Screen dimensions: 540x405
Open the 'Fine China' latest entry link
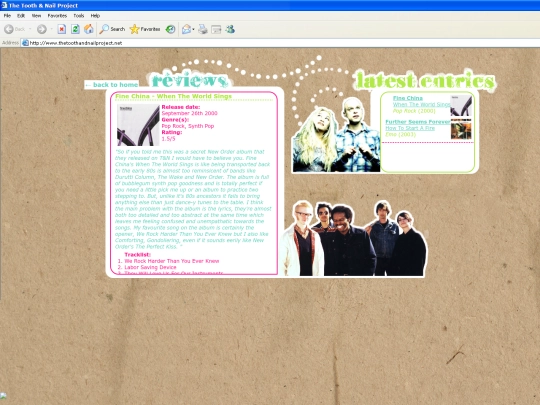pyautogui.click(x=408, y=98)
